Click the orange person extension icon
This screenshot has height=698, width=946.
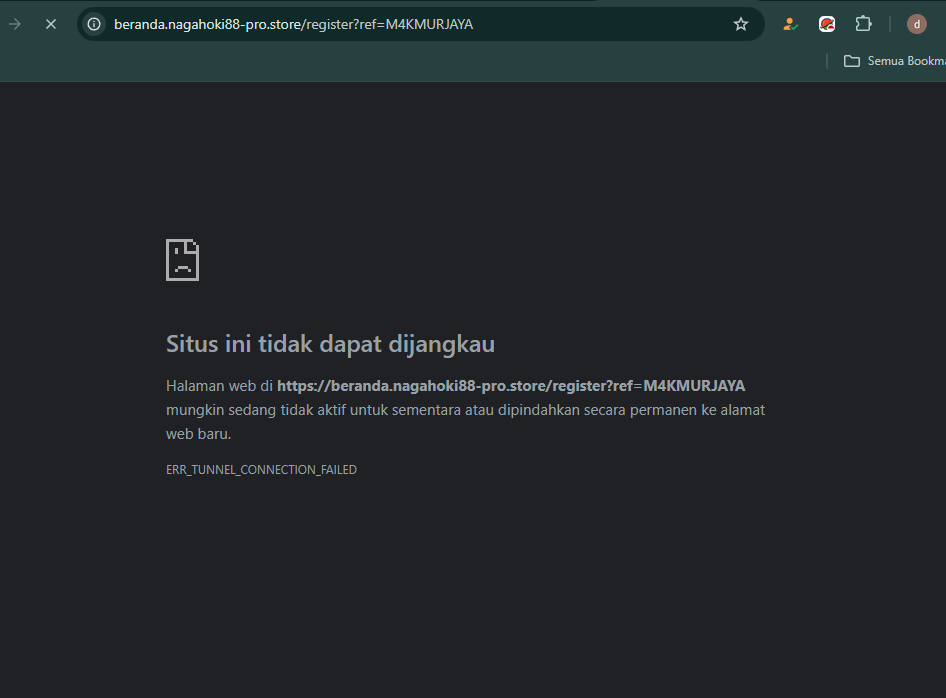coord(790,24)
